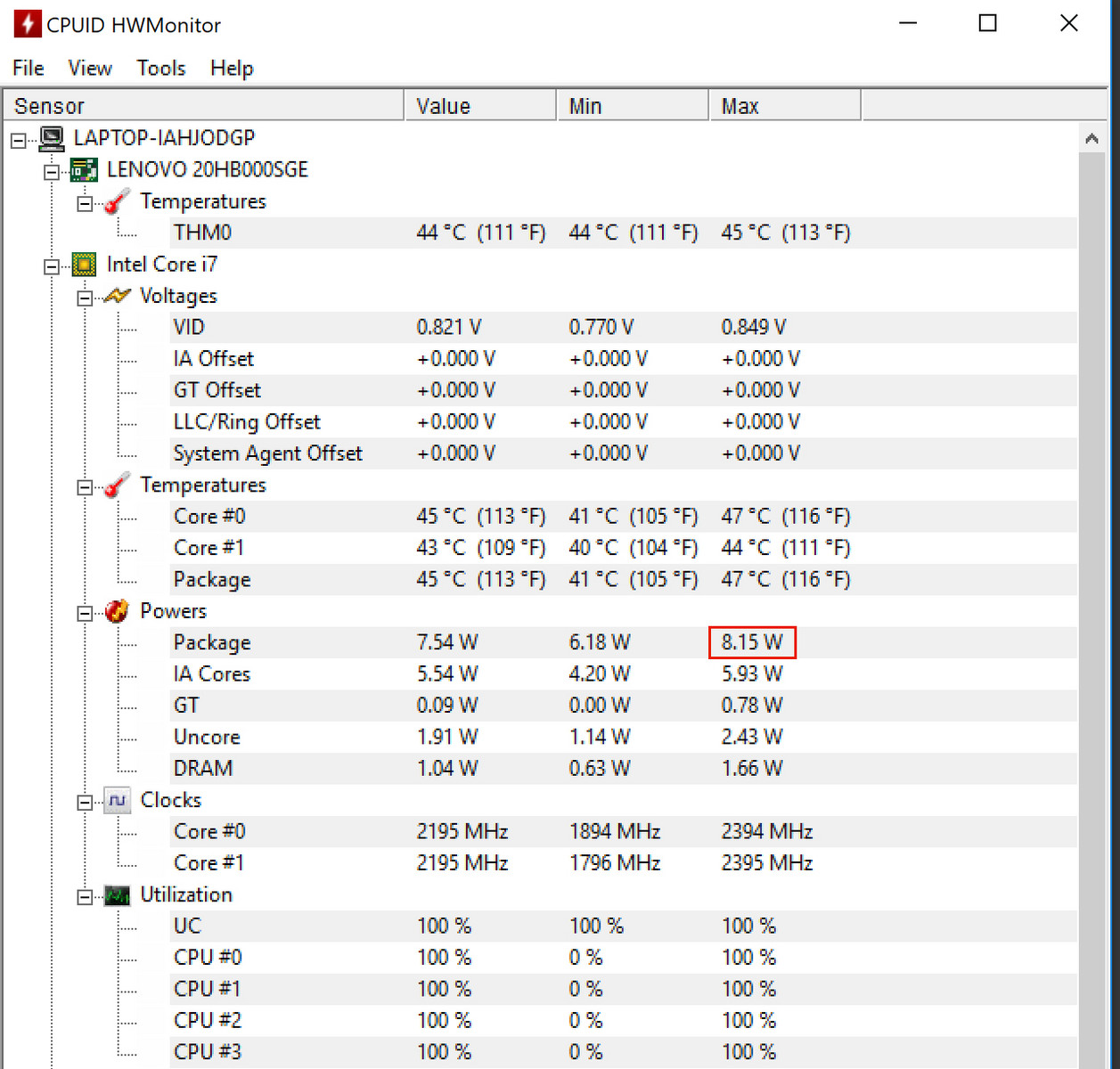1120x1069 pixels.
Task: Select the LAPTOP-IAHJODGP computer icon
Action: (x=52, y=138)
